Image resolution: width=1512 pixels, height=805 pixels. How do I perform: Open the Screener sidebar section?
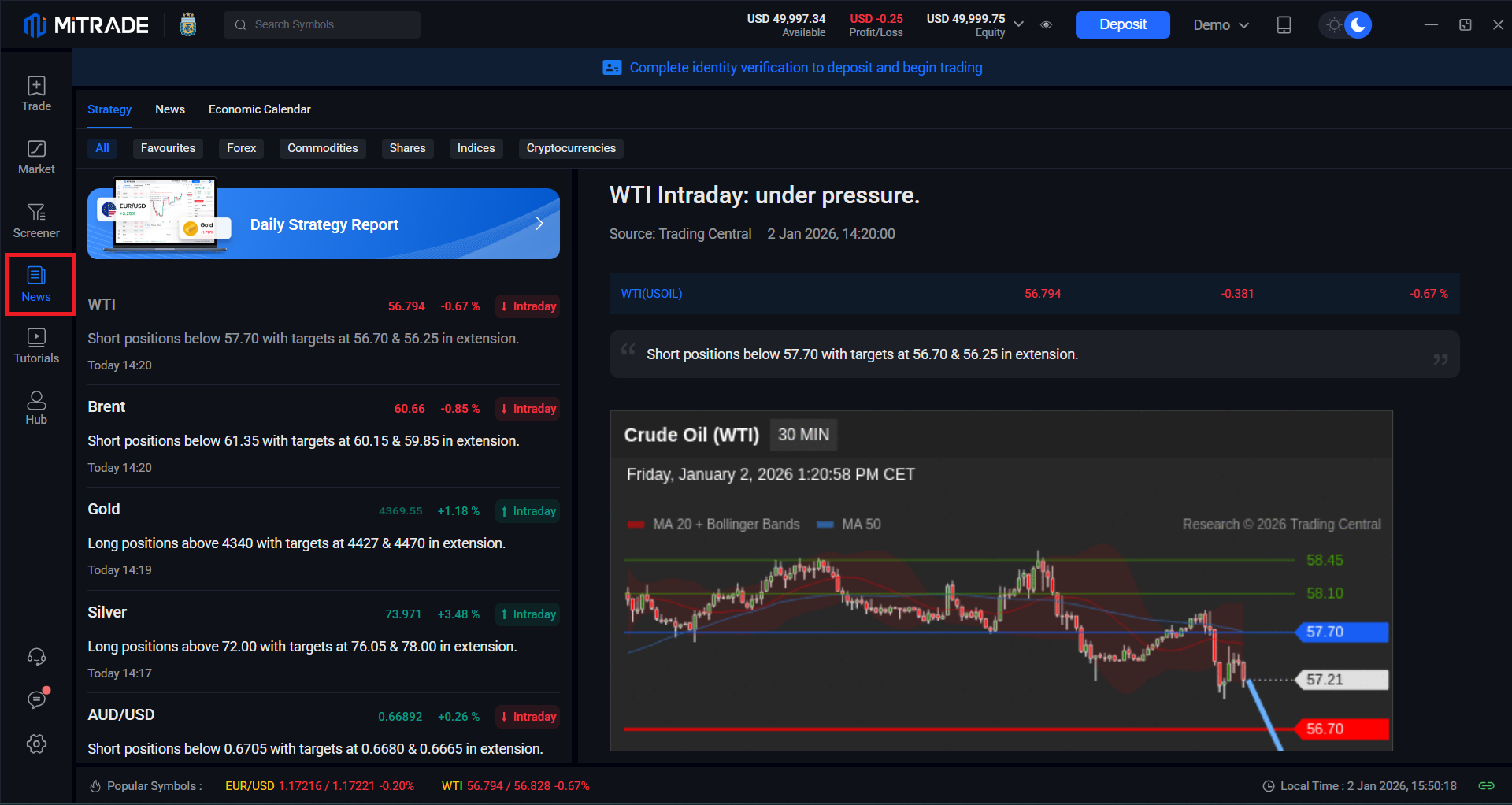pos(36,221)
